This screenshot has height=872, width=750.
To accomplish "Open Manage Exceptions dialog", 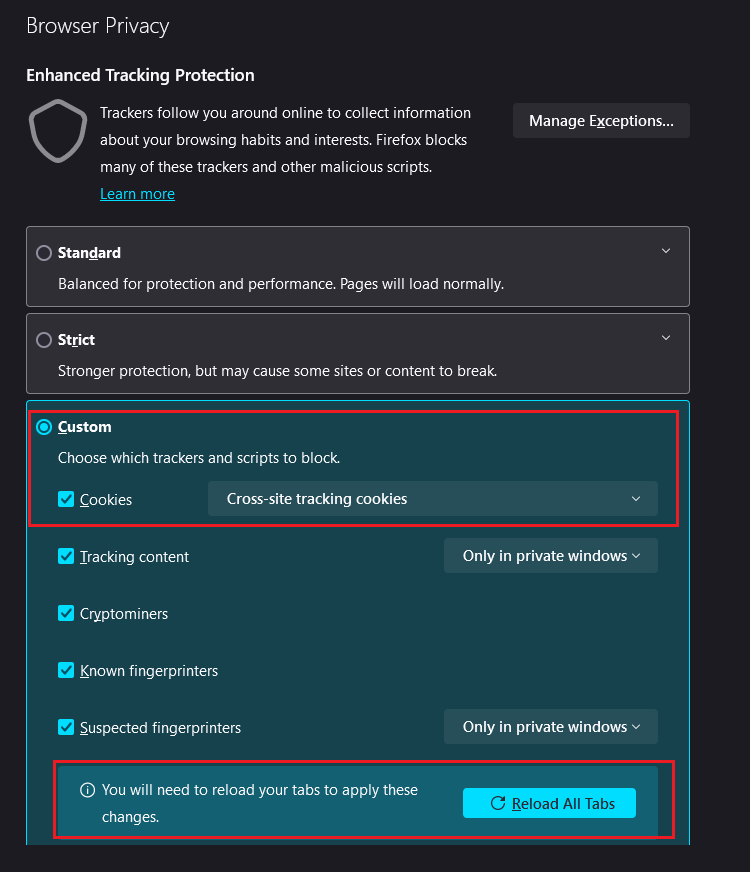I will click(x=601, y=121).
